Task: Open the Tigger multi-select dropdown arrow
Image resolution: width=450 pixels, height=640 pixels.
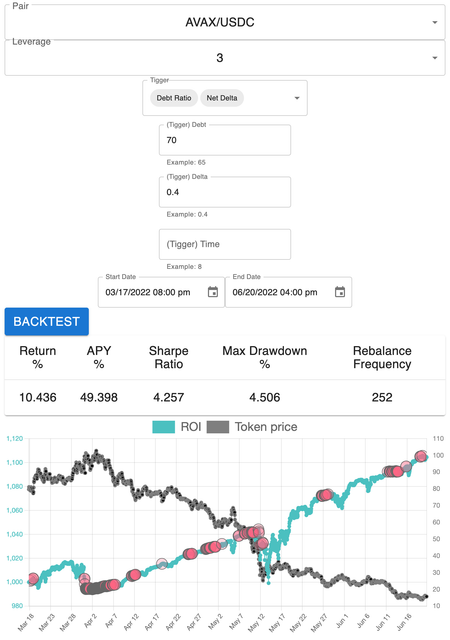Action: tap(297, 98)
